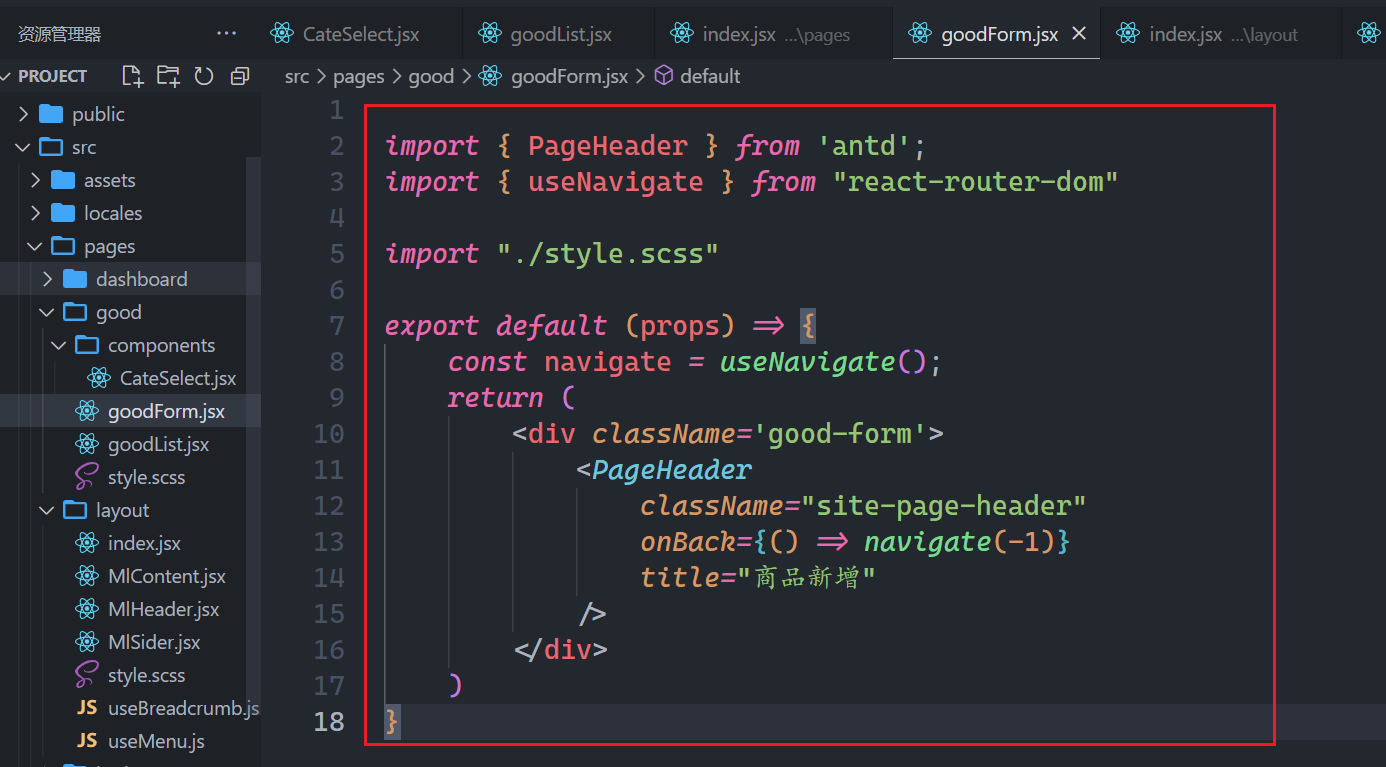Click the "react-router-dom" string
This screenshot has height=767, width=1386.
pyautogui.click(x=975, y=182)
